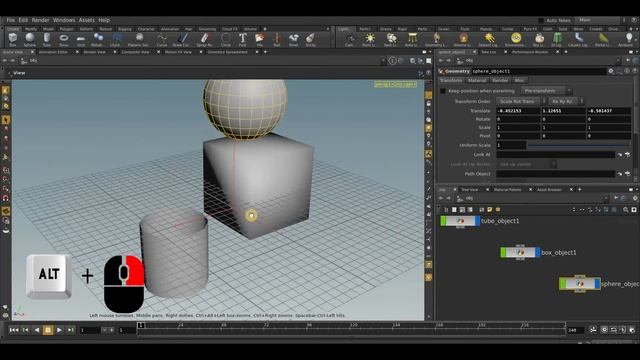Click the Rotate Y input field
This screenshot has width=640, height=360.
(x=563, y=119)
